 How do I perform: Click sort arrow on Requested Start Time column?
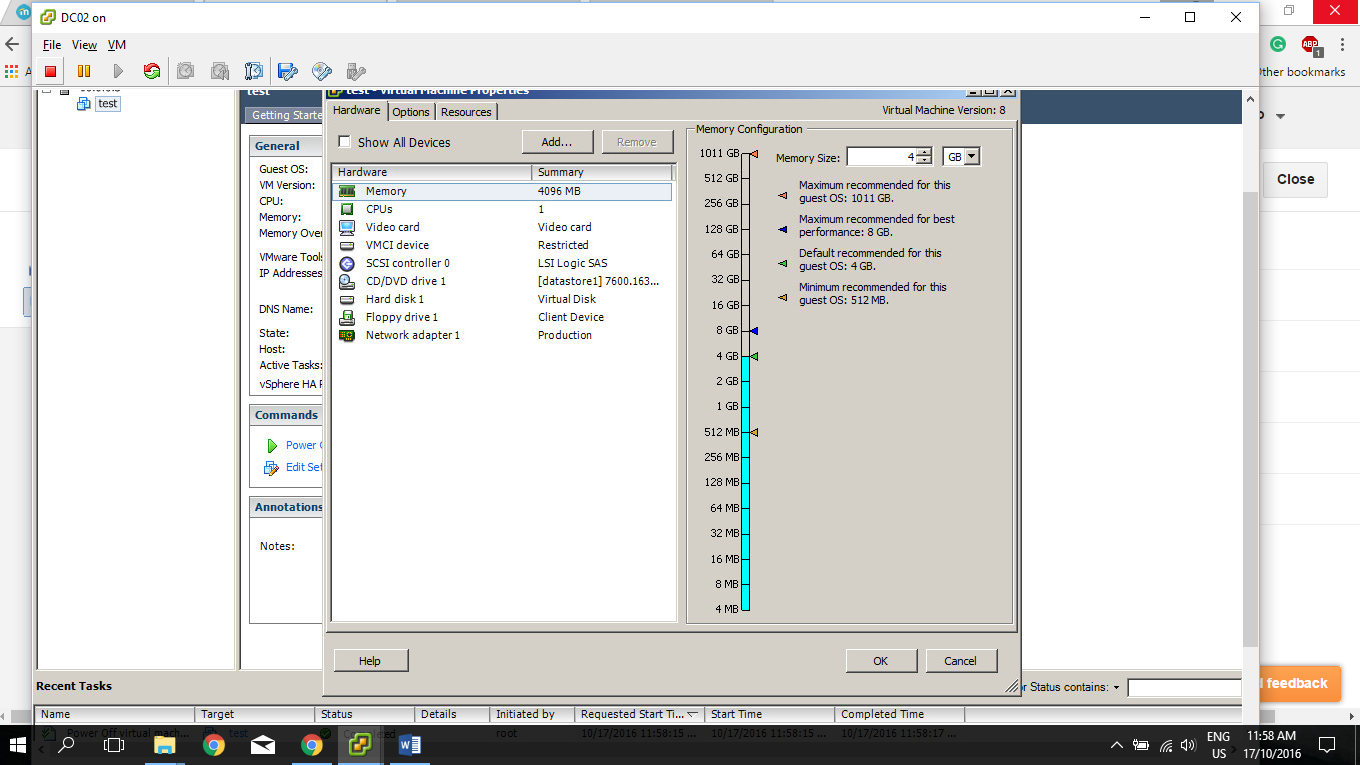(x=693, y=714)
